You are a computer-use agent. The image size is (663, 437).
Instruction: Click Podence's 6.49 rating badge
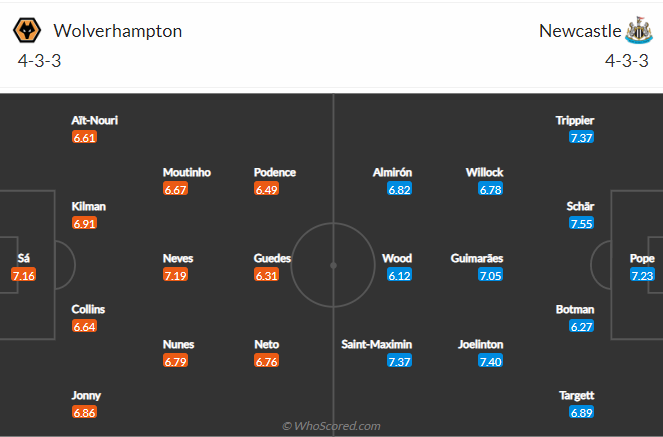tap(266, 189)
